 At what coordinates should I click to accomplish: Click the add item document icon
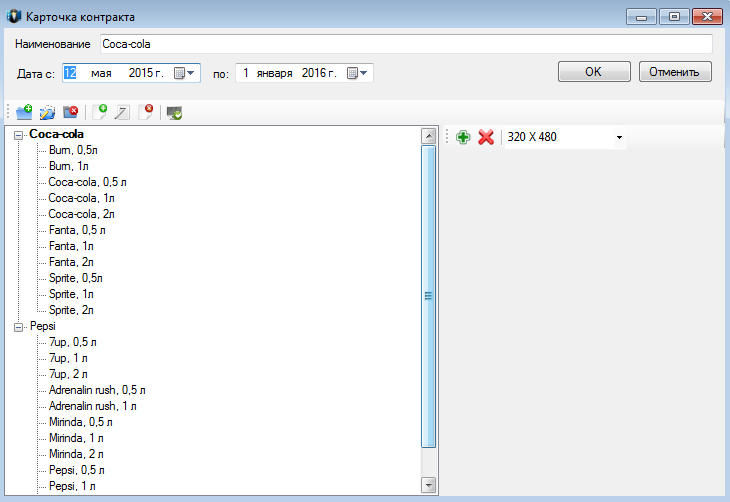click(x=100, y=112)
